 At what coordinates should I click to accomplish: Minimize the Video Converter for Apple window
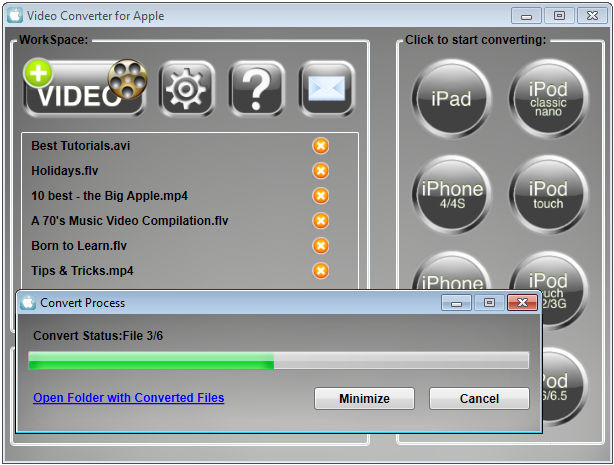click(x=527, y=16)
